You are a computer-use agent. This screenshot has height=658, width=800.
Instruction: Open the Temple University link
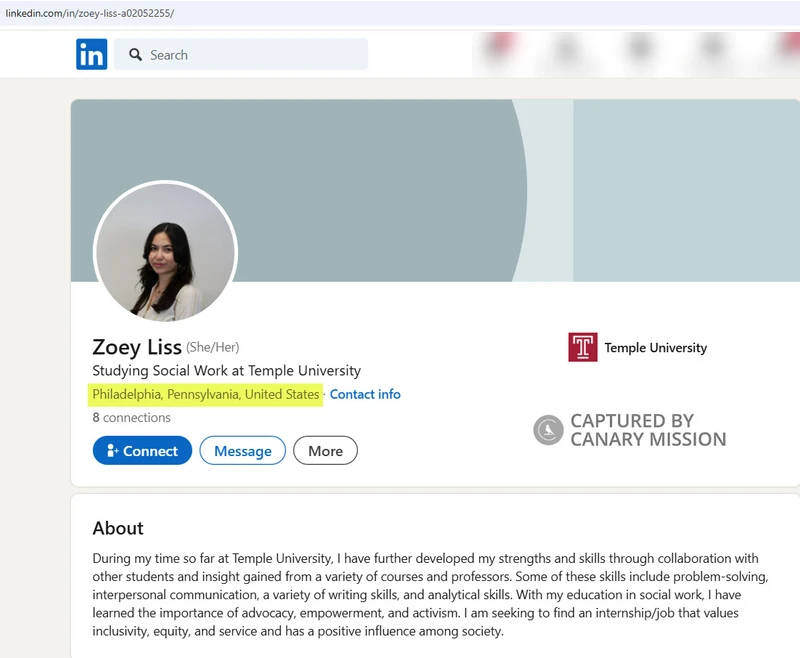(656, 348)
